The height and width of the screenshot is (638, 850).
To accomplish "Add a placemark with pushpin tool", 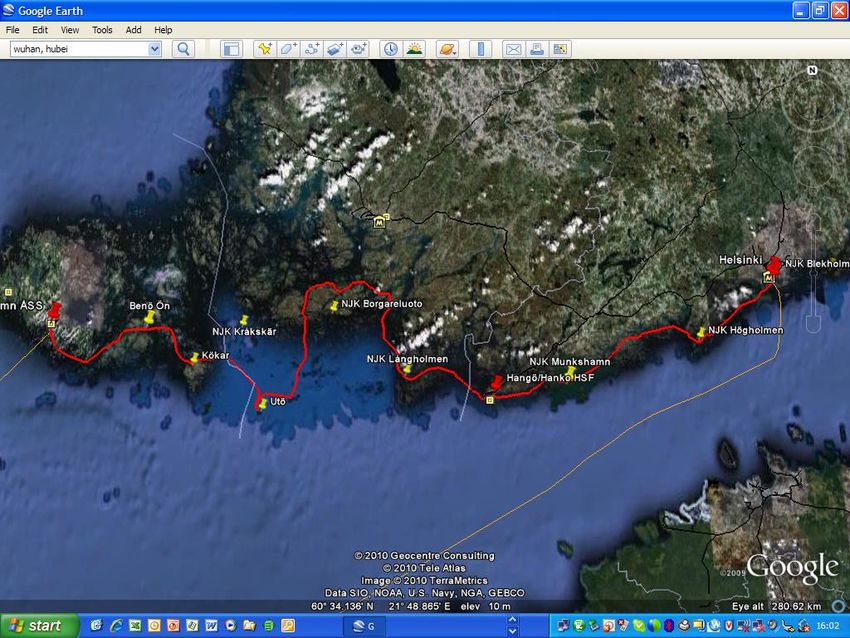I will [x=265, y=49].
